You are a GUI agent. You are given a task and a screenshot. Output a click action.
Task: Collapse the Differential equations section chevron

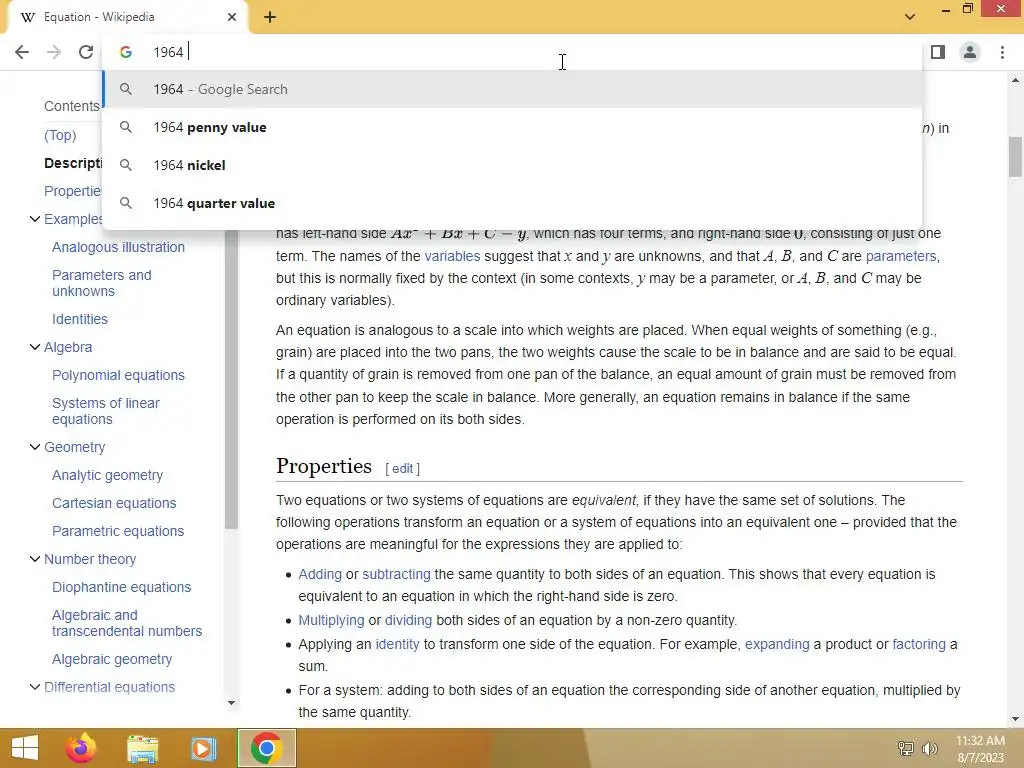[x=35, y=687]
